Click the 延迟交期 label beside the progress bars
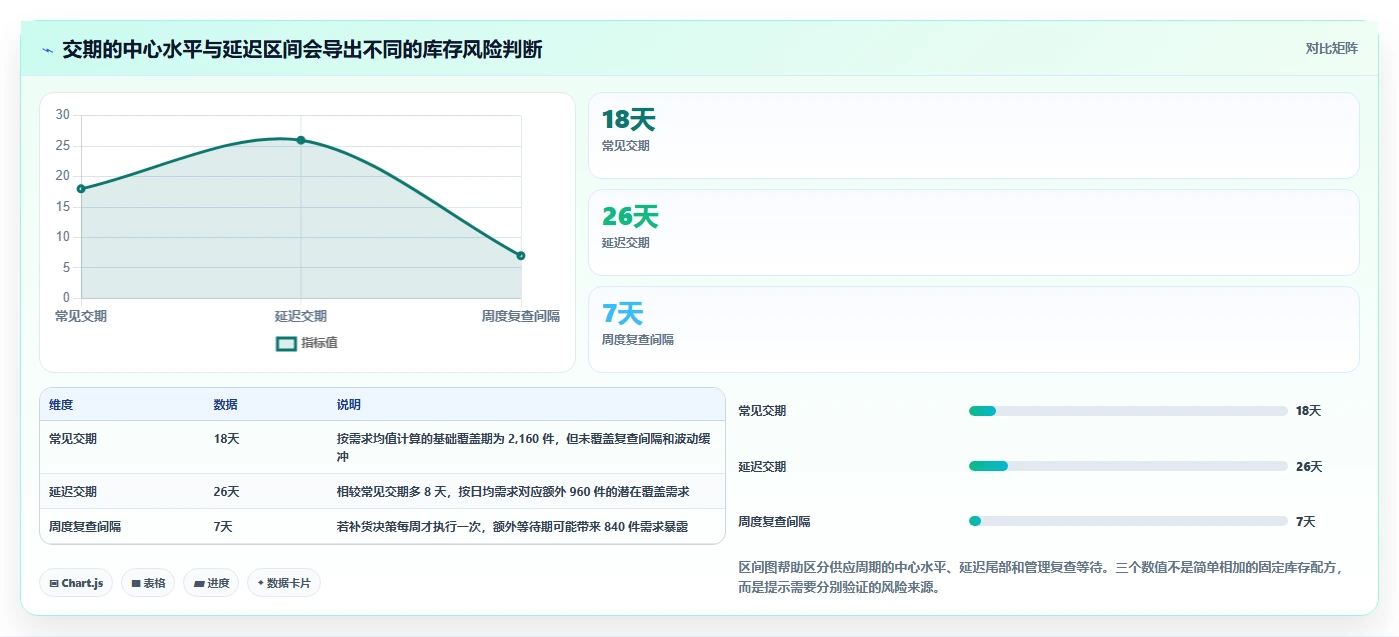 (762, 466)
